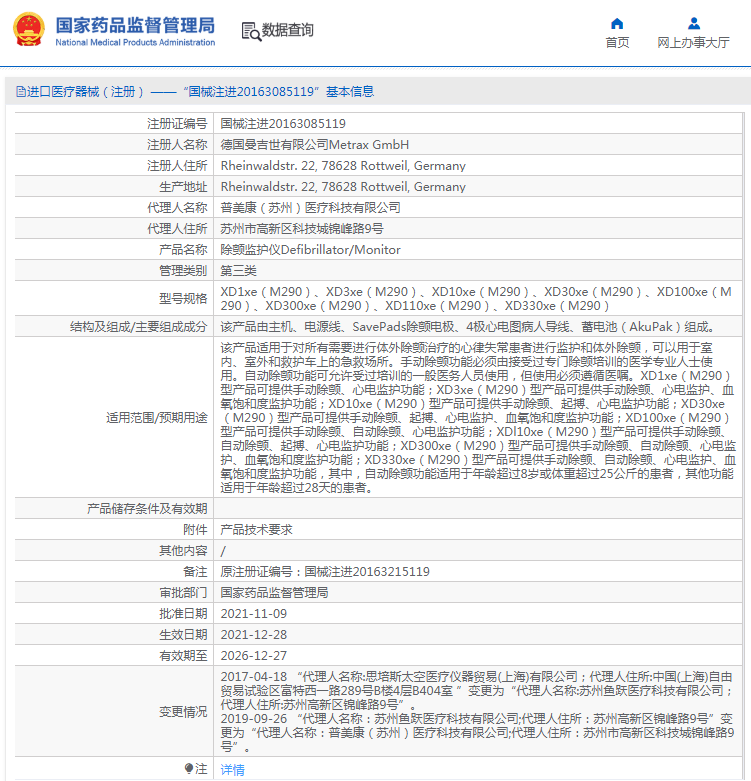751x781 pixels.
Task: Click the 产品技术要求 attachment text
Action: click(x=254, y=530)
